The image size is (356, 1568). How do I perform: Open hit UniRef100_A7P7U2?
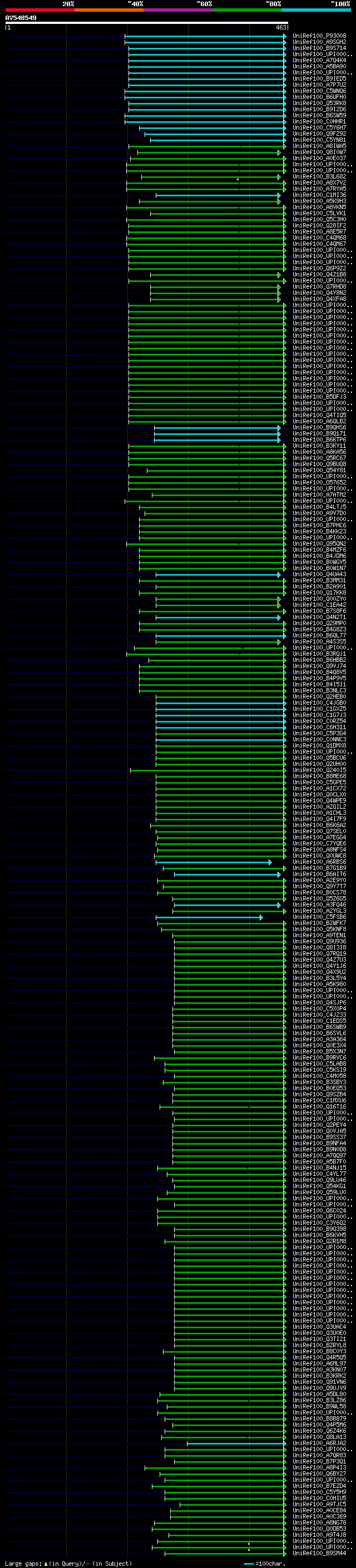(x=319, y=85)
